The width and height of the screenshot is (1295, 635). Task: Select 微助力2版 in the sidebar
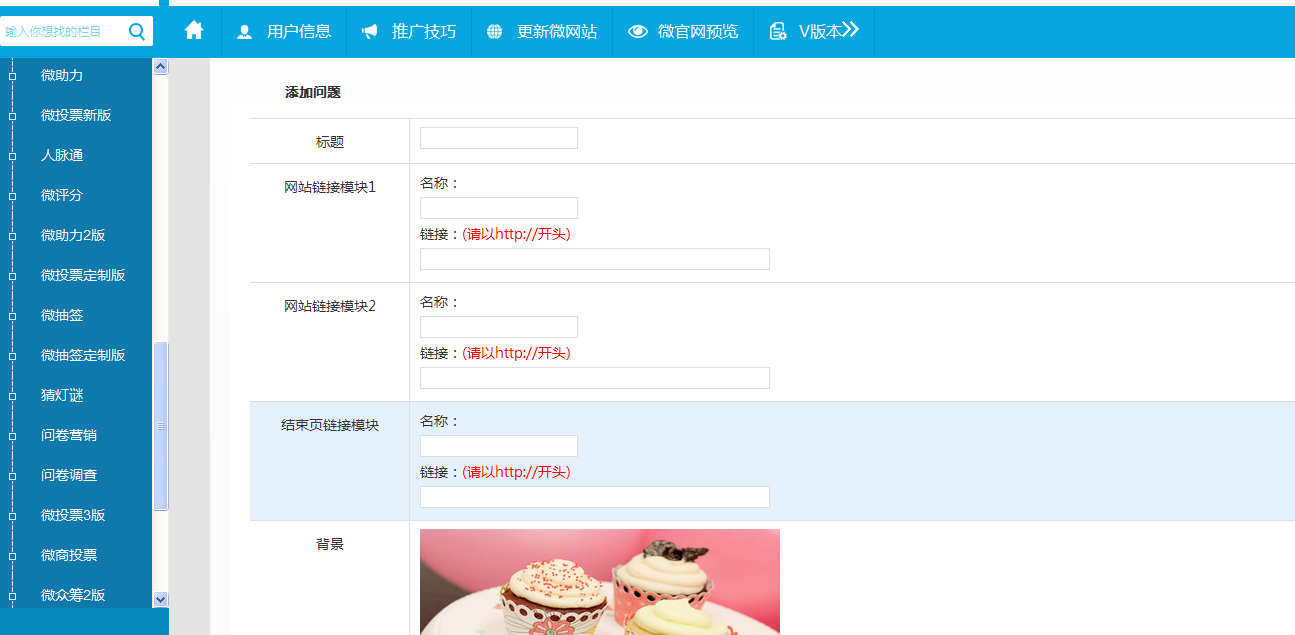(73, 235)
